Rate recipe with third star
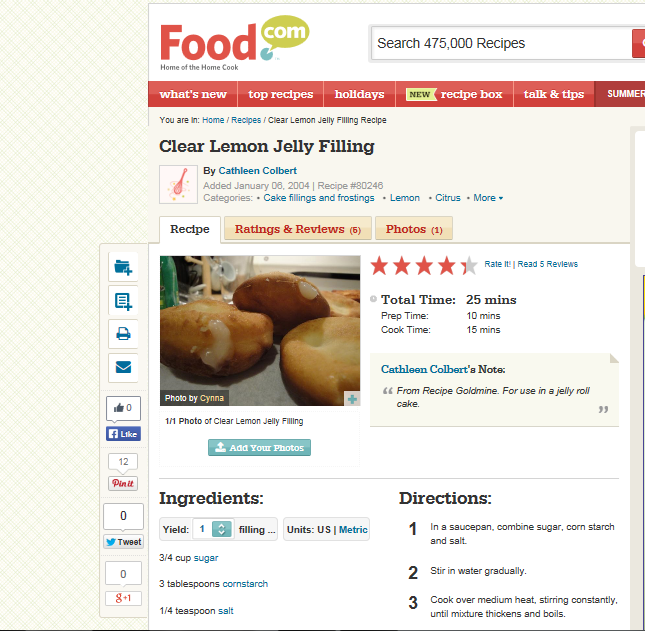 (x=424, y=265)
